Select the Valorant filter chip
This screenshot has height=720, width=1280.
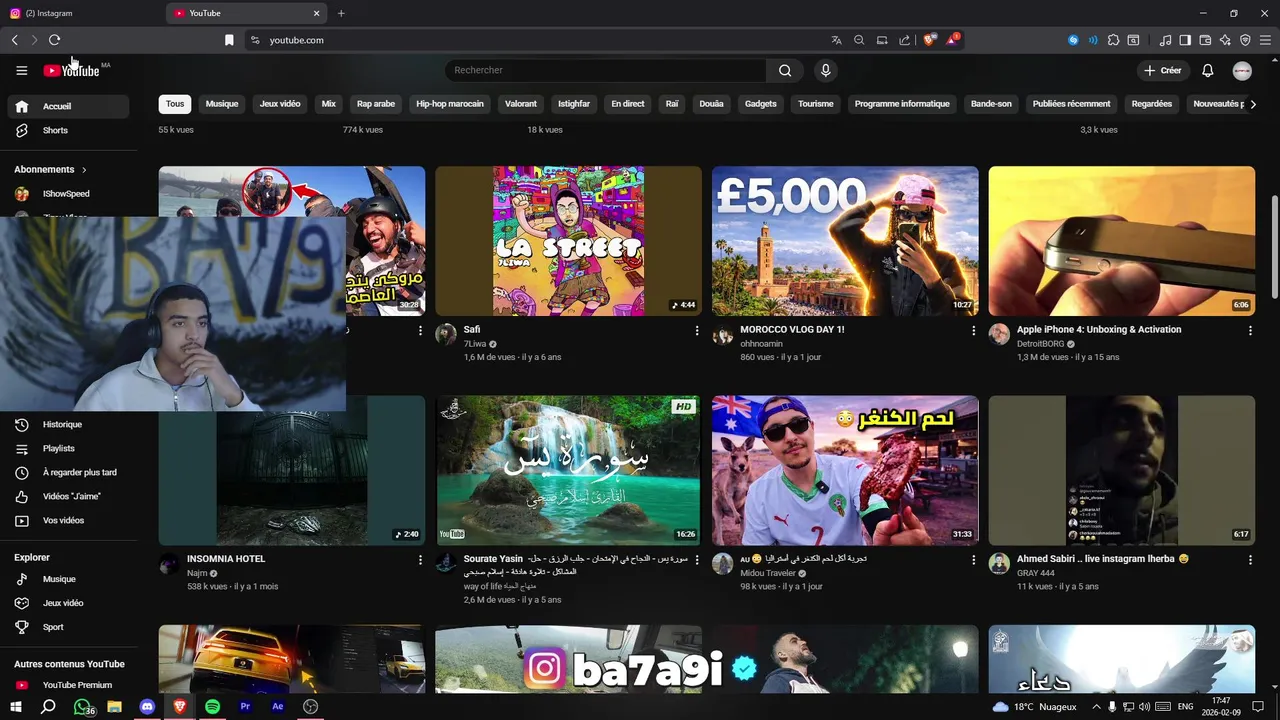521,104
